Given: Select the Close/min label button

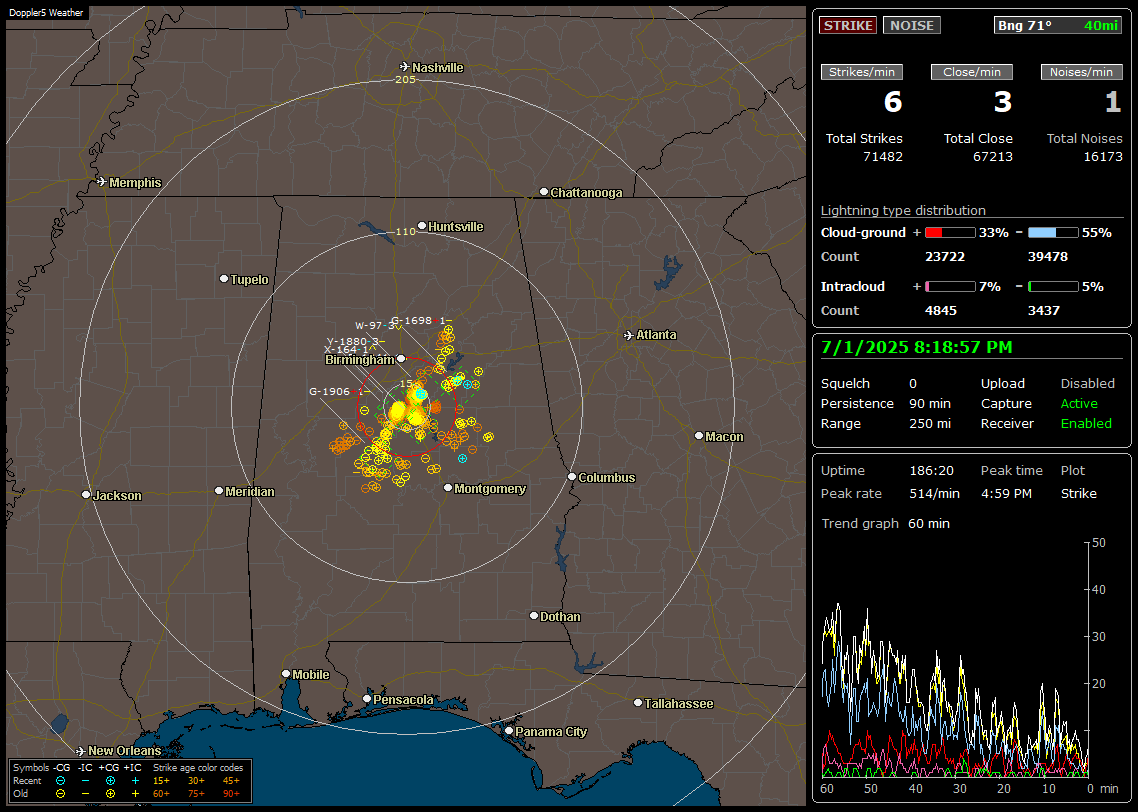Looking at the screenshot, I should [x=972, y=72].
